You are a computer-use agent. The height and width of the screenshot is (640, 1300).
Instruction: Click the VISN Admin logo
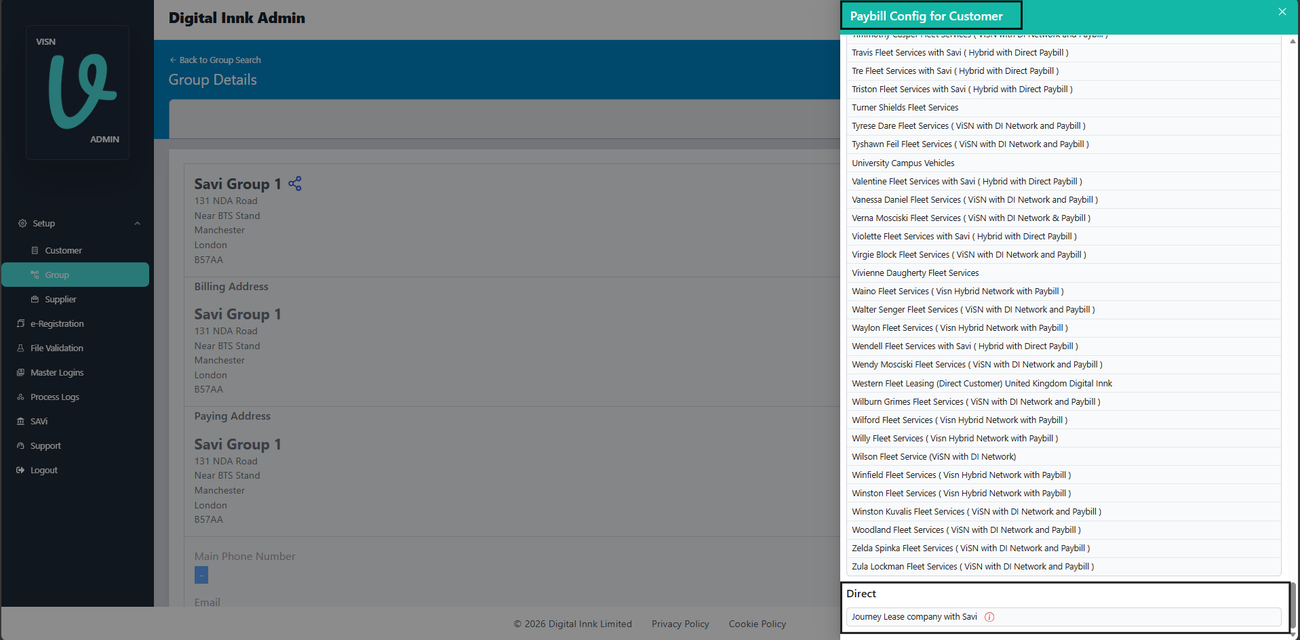pos(77,92)
